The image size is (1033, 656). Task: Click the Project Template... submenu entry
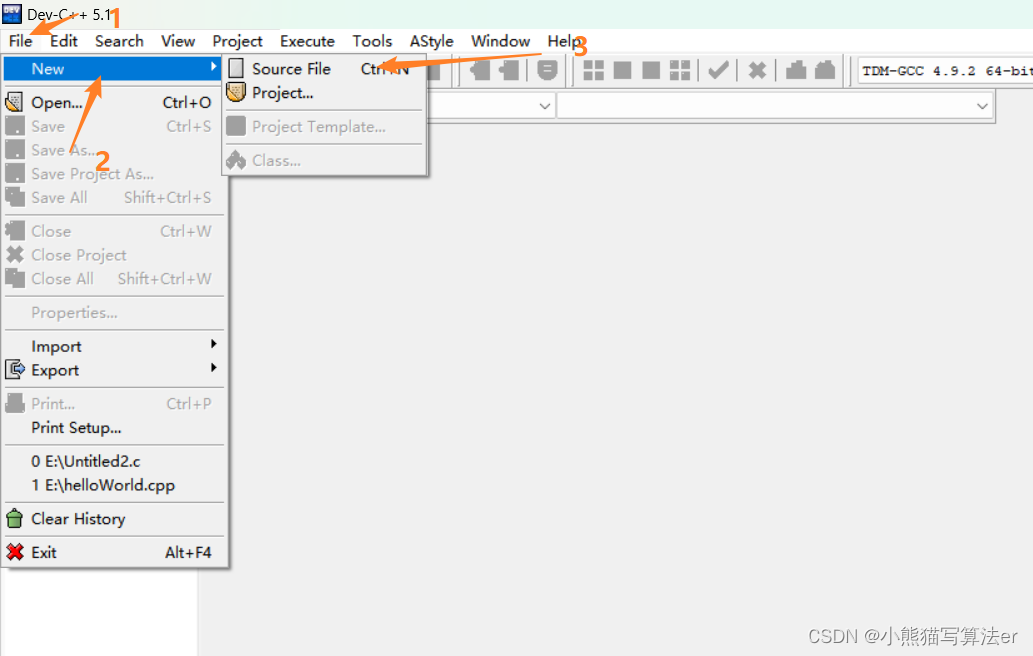(x=325, y=126)
